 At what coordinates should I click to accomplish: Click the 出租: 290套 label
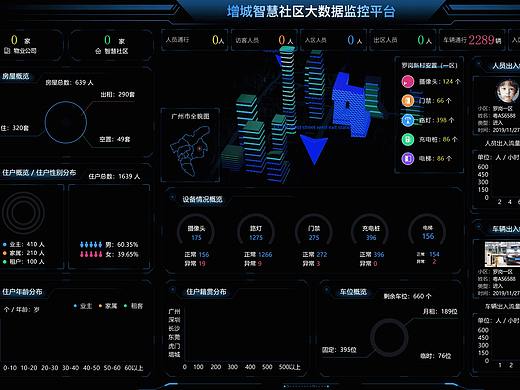click(118, 94)
